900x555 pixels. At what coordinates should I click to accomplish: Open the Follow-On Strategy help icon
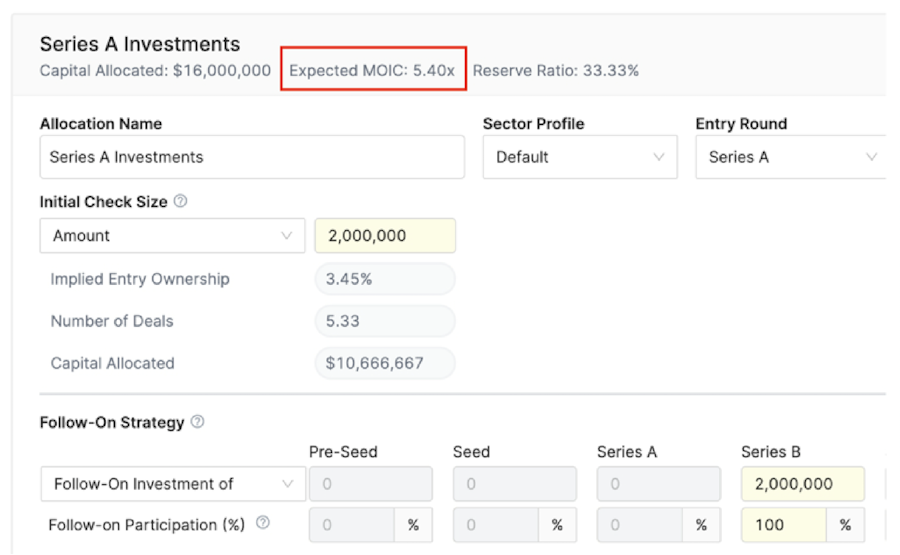pyautogui.click(x=197, y=422)
